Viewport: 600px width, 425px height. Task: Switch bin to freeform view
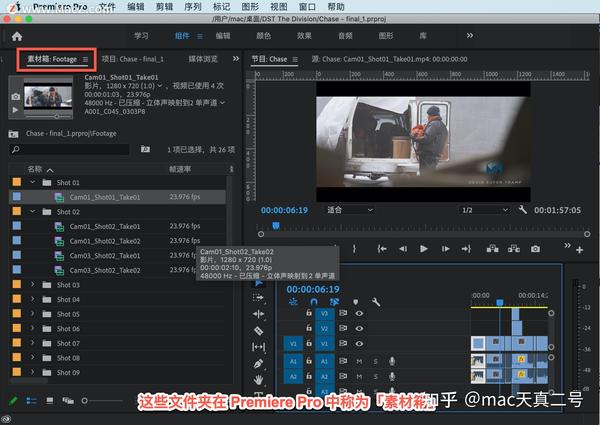click(x=68, y=401)
